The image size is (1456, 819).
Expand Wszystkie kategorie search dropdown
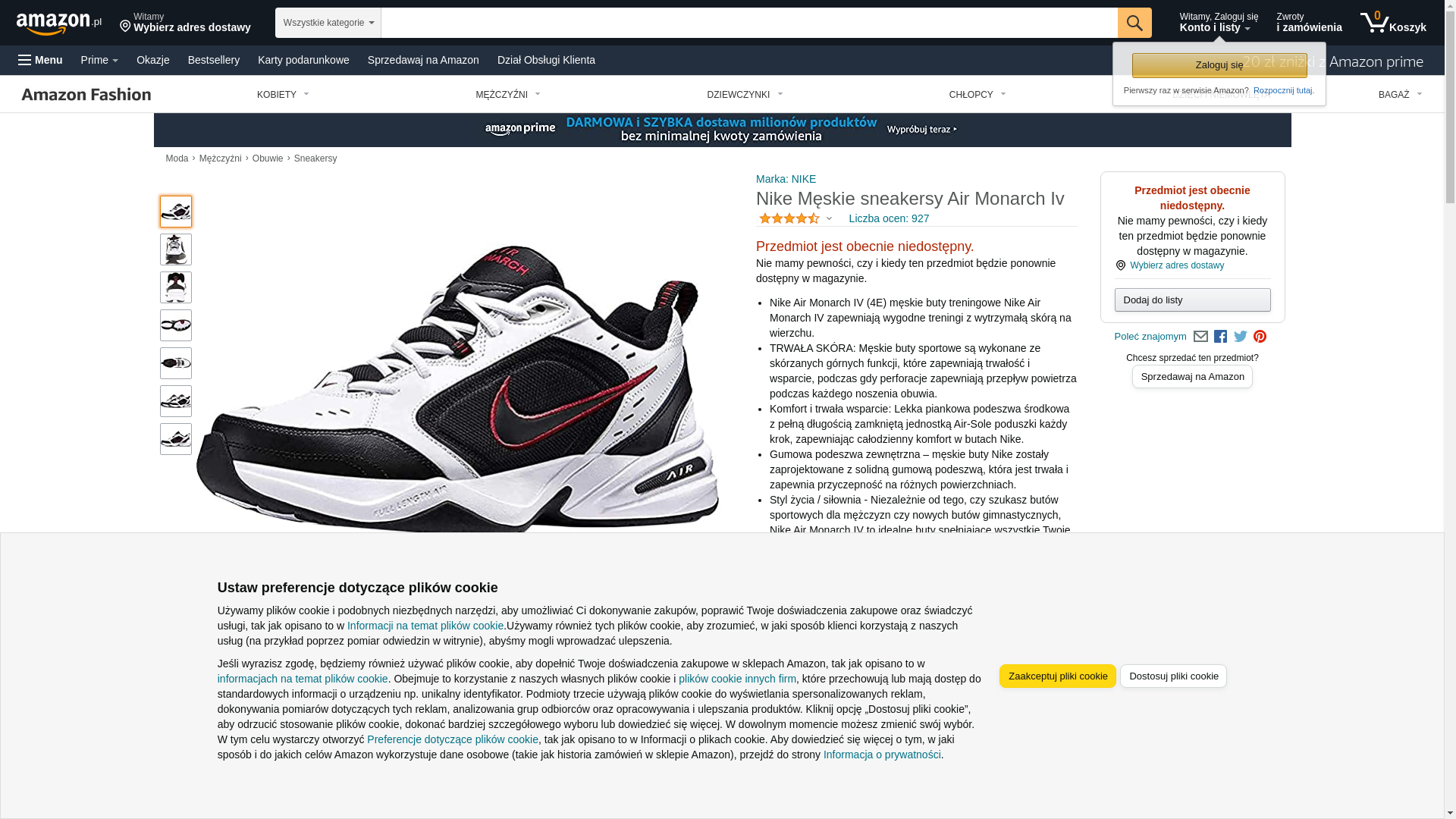click(328, 23)
